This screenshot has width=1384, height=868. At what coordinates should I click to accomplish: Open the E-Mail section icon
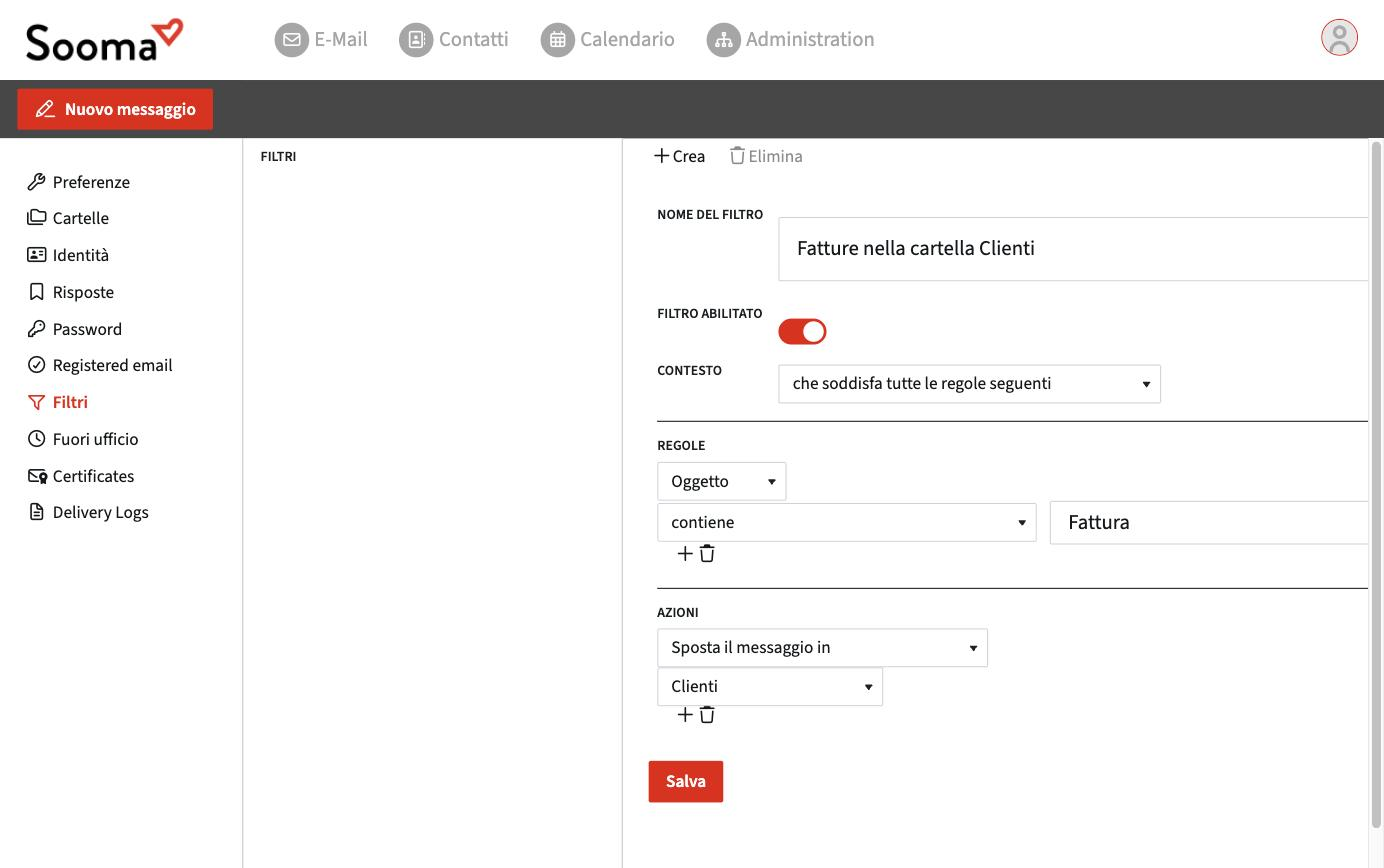coord(292,40)
